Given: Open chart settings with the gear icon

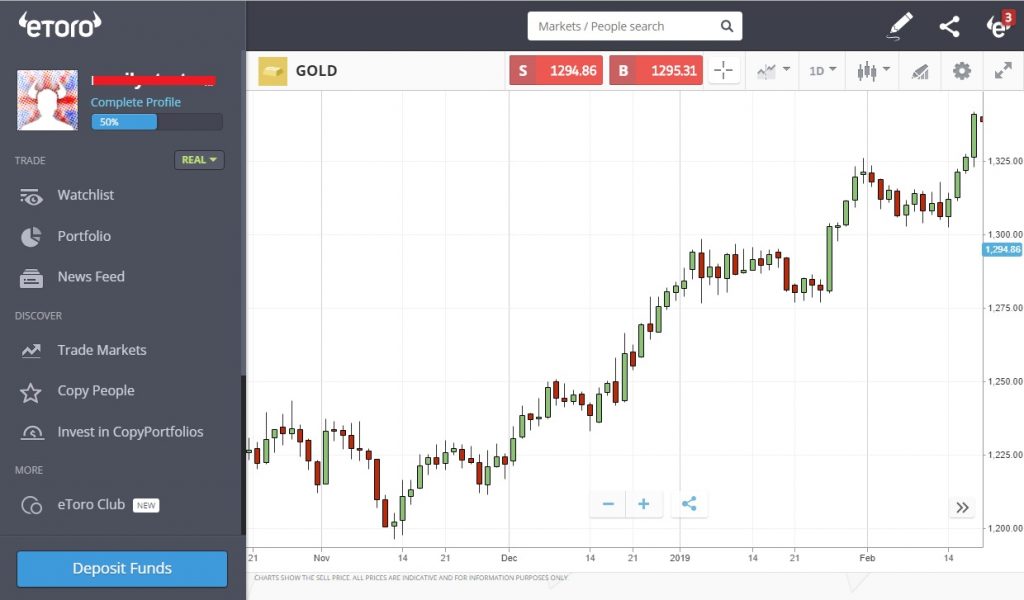Looking at the screenshot, I should 961,71.
